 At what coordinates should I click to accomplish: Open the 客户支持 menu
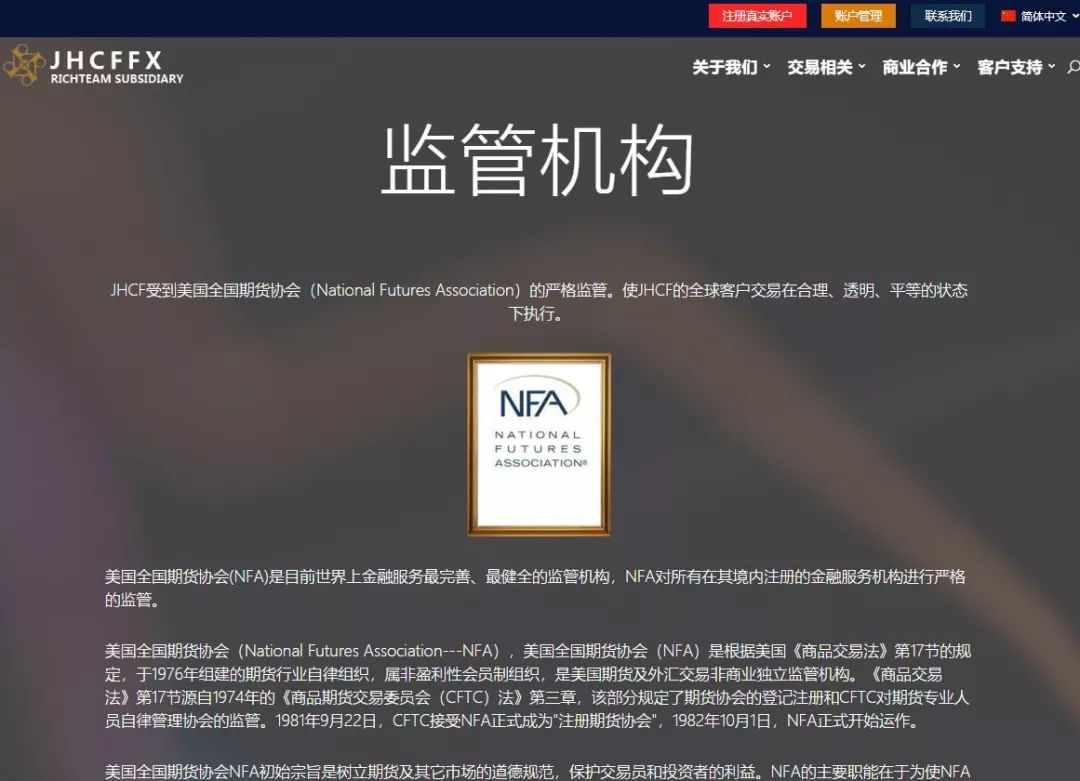click(1009, 67)
